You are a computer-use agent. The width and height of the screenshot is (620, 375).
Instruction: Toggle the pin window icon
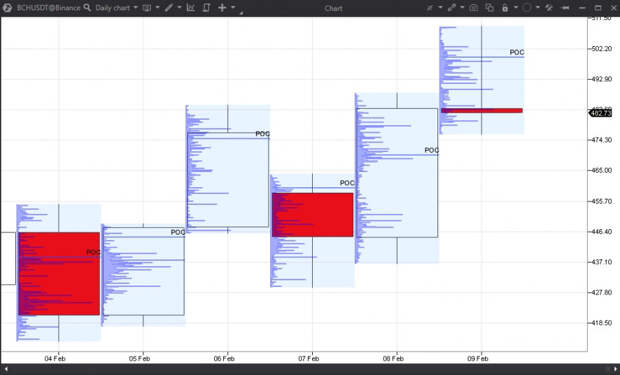tap(565, 8)
